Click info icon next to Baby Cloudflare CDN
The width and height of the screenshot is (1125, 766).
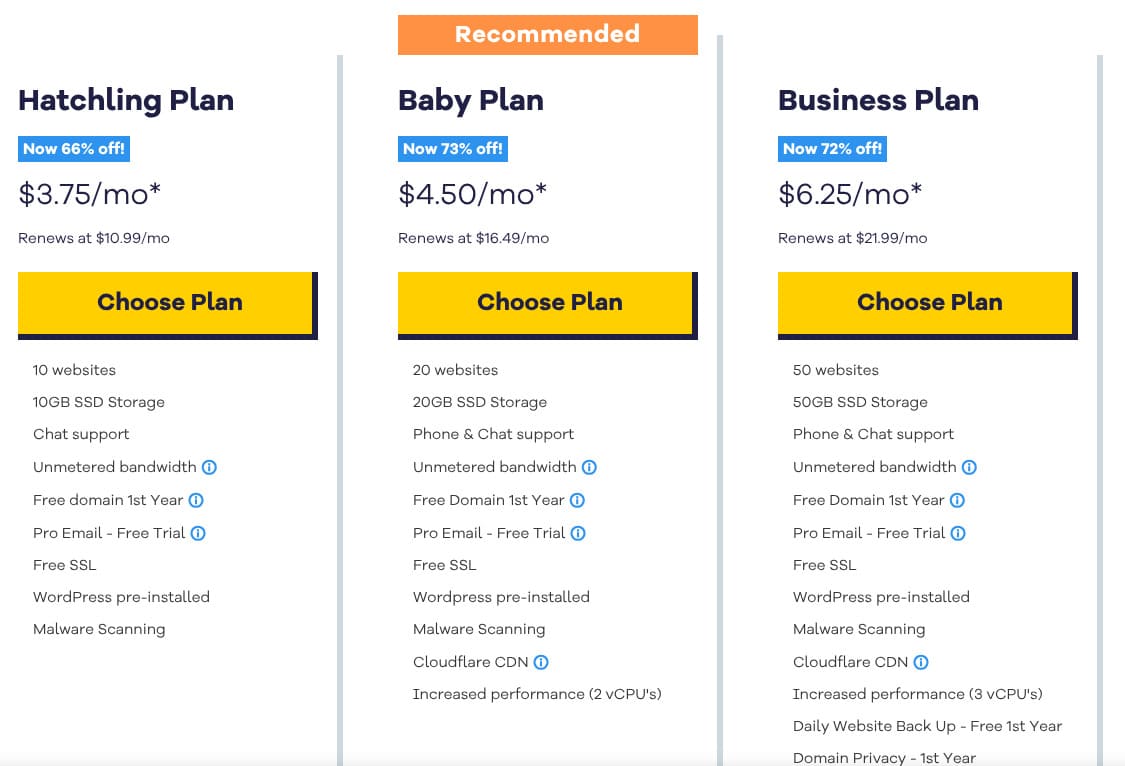[x=541, y=662]
